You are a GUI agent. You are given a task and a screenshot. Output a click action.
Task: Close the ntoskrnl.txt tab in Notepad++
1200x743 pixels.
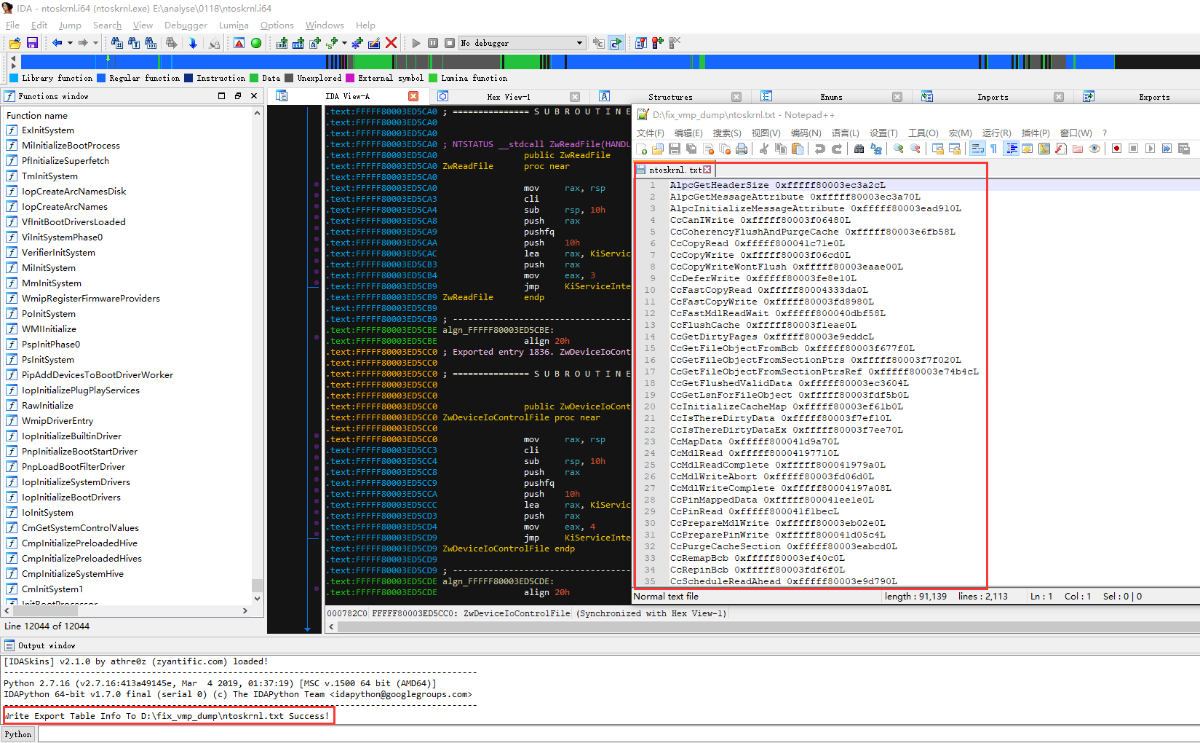coord(707,170)
